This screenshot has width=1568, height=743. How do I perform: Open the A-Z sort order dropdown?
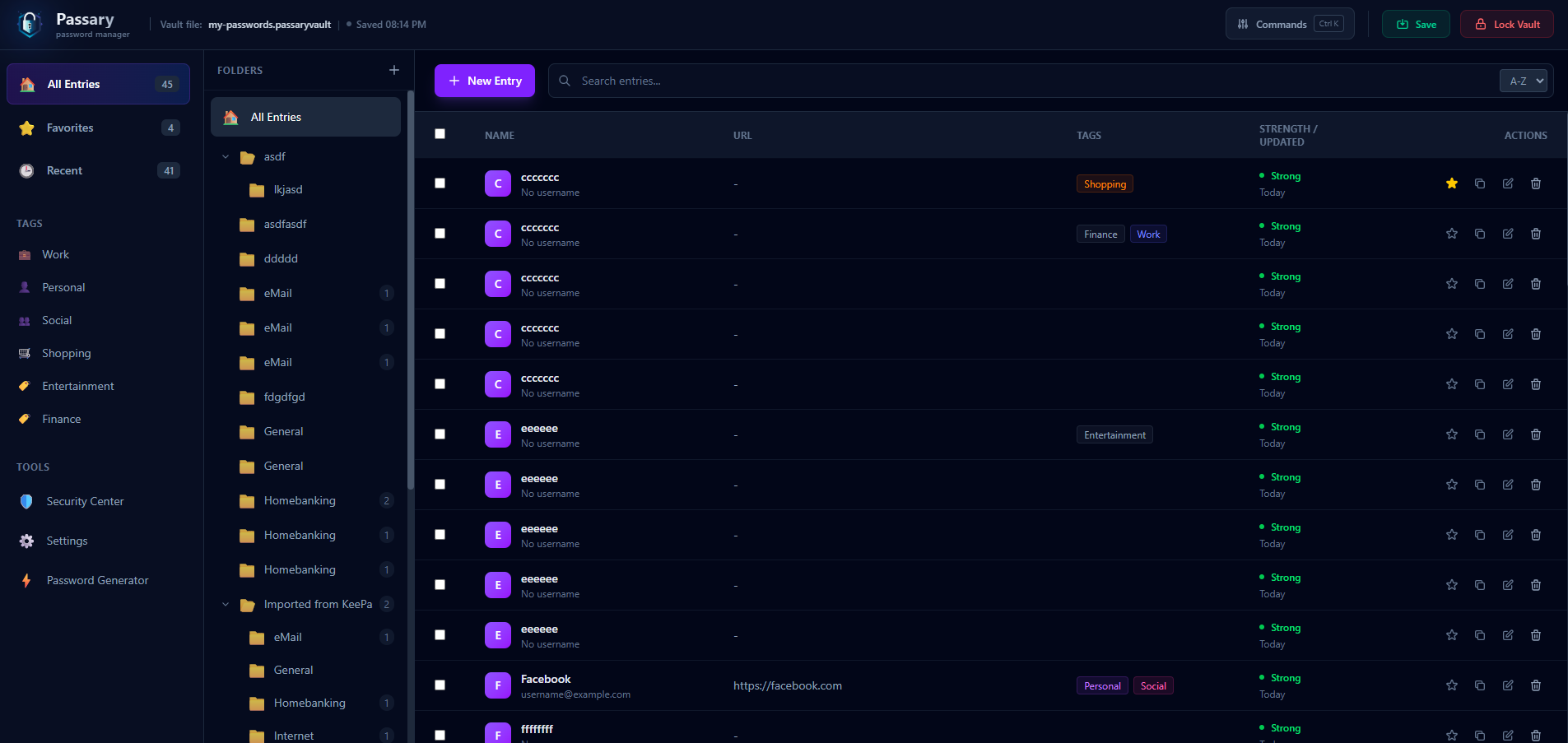click(x=1523, y=80)
